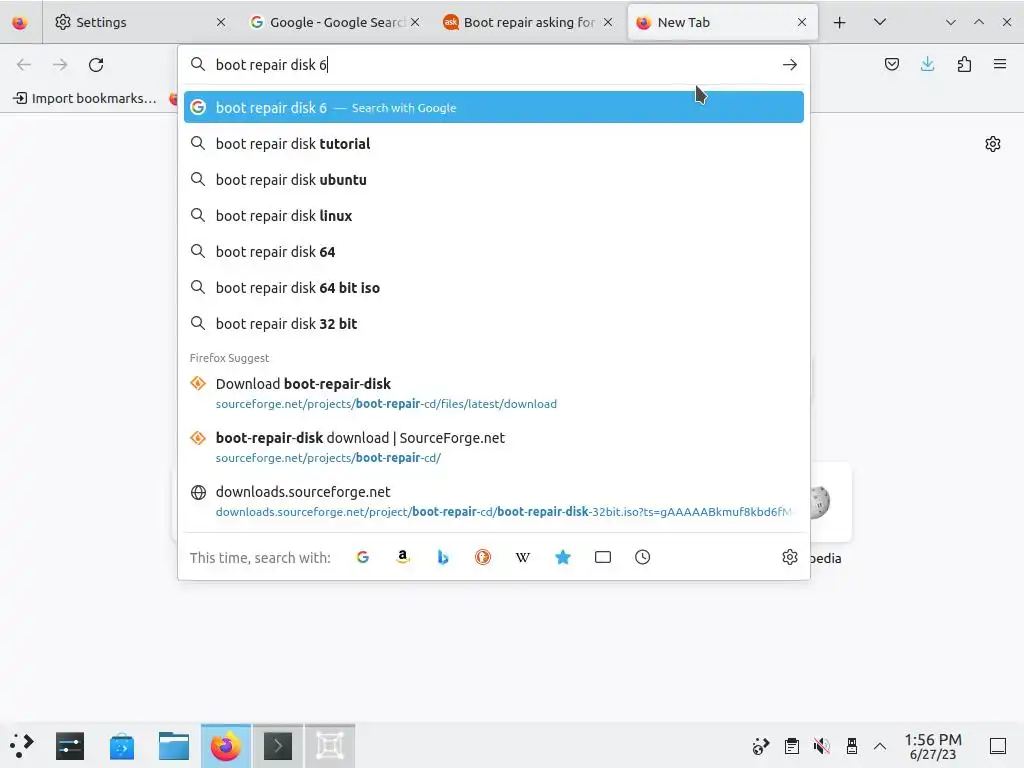
Task: Close the Boot repair asking tab
Action: tap(608, 22)
